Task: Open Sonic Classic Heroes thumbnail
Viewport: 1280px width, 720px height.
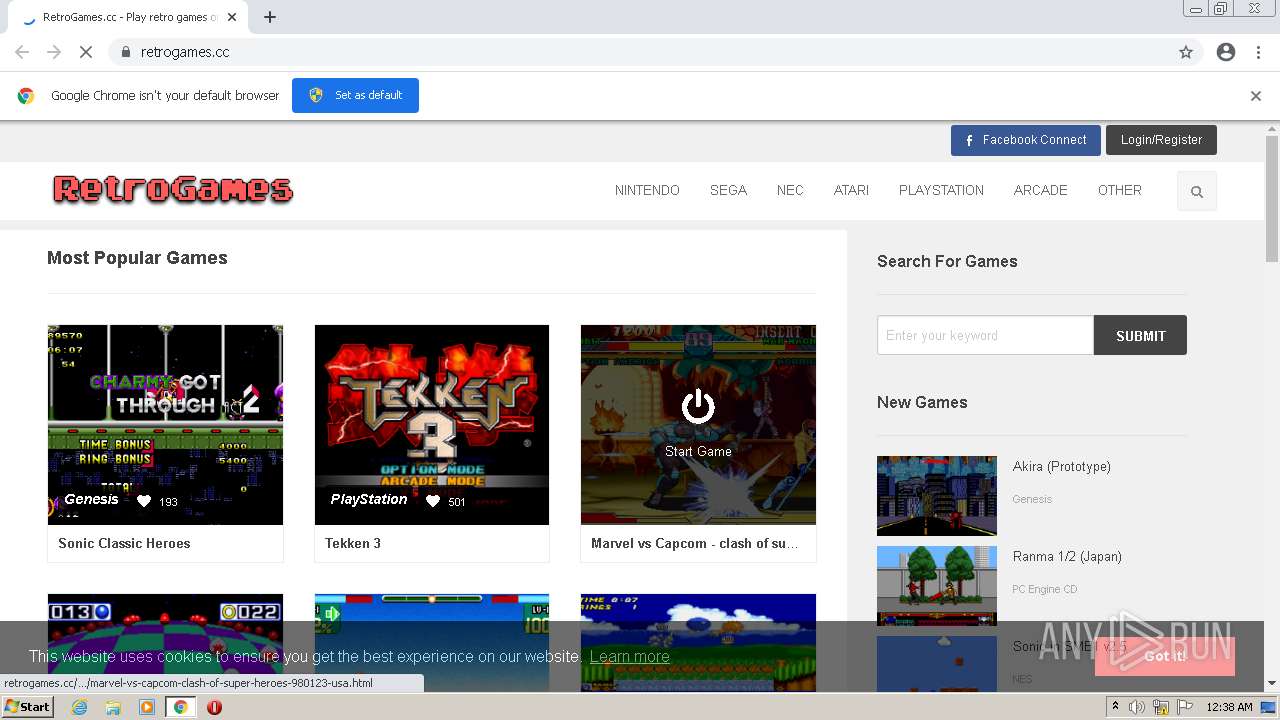Action: coord(165,424)
